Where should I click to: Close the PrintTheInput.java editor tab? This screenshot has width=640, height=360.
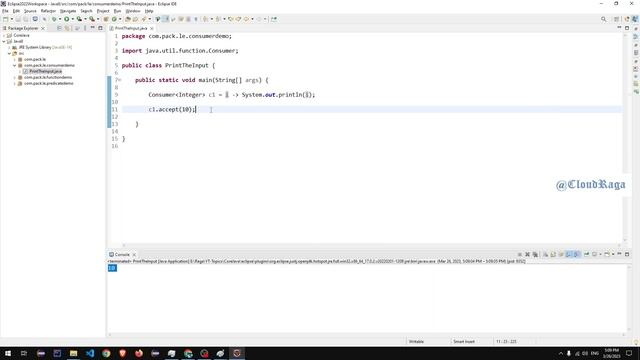(152, 28)
